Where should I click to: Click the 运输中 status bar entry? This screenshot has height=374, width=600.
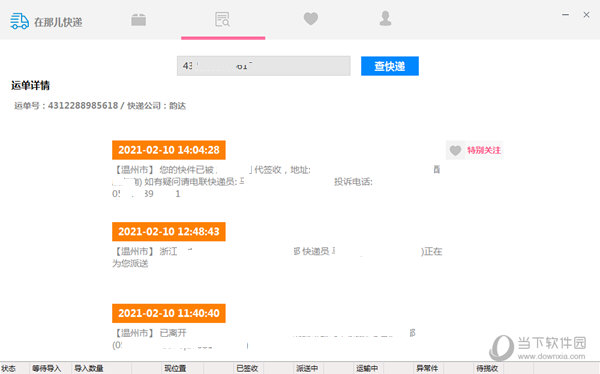coord(367,368)
